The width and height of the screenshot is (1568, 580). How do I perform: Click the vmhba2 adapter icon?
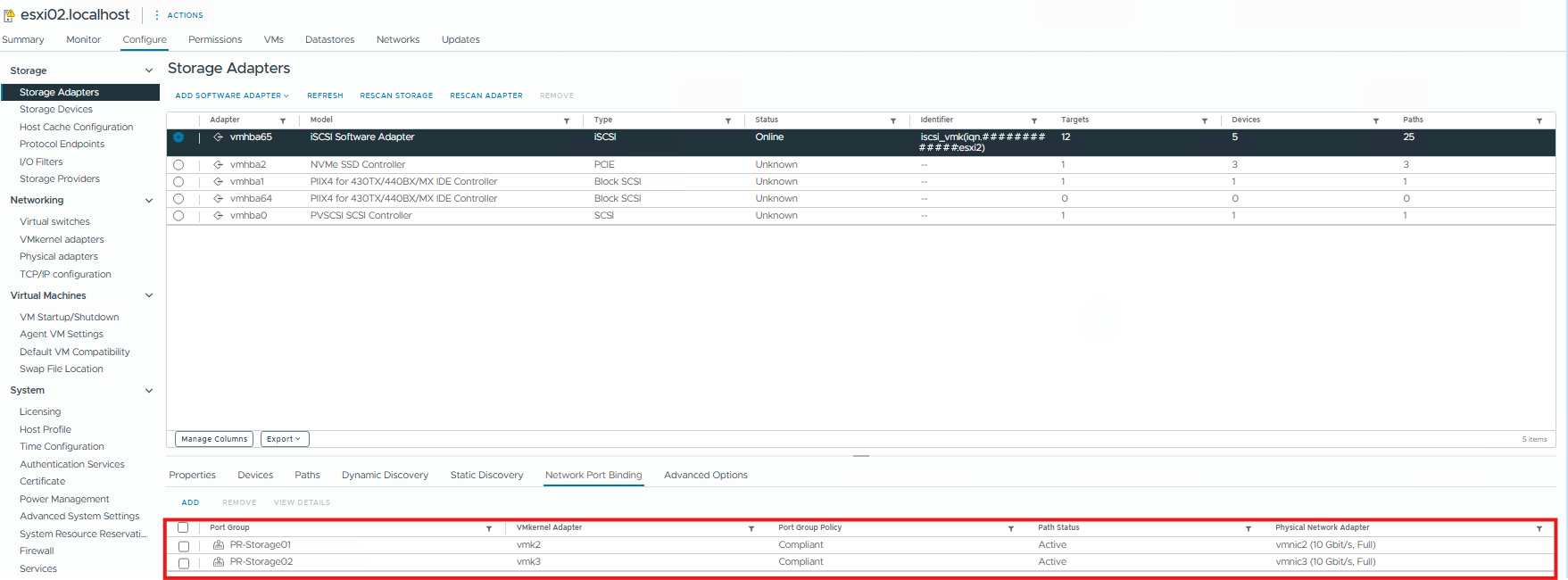coord(218,165)
